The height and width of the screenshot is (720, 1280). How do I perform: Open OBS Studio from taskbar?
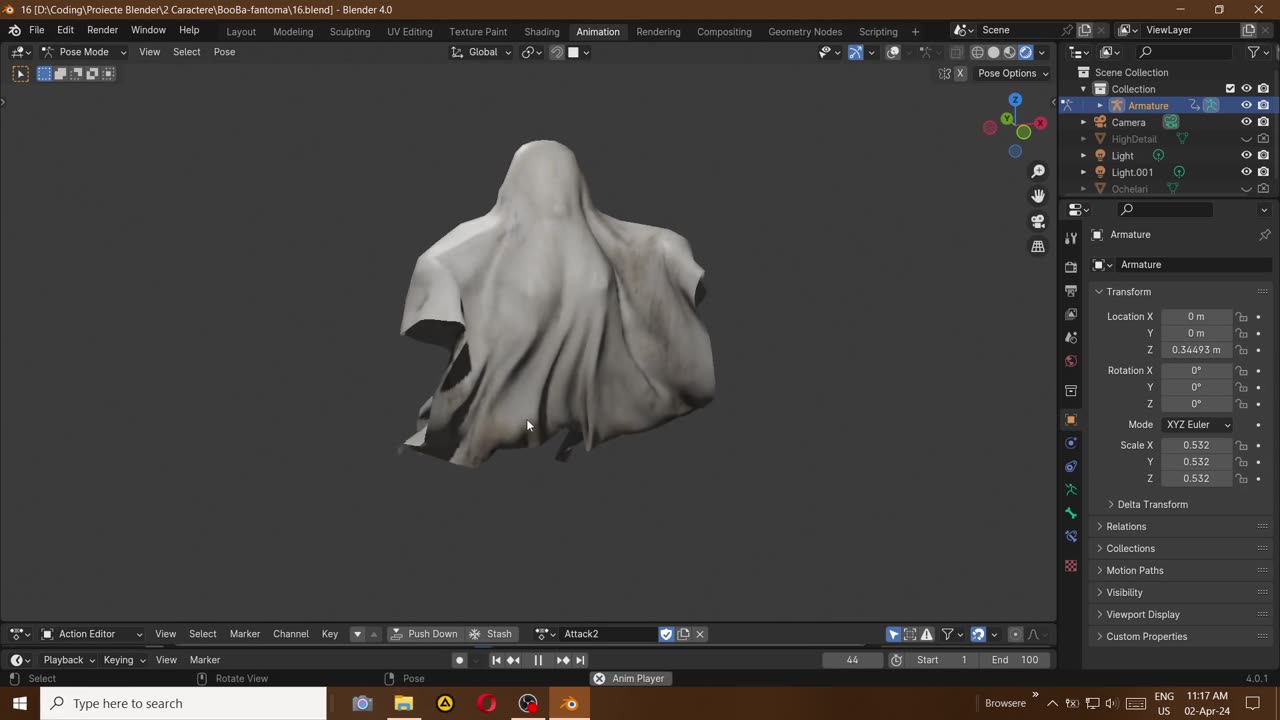[x=528, y=703]
